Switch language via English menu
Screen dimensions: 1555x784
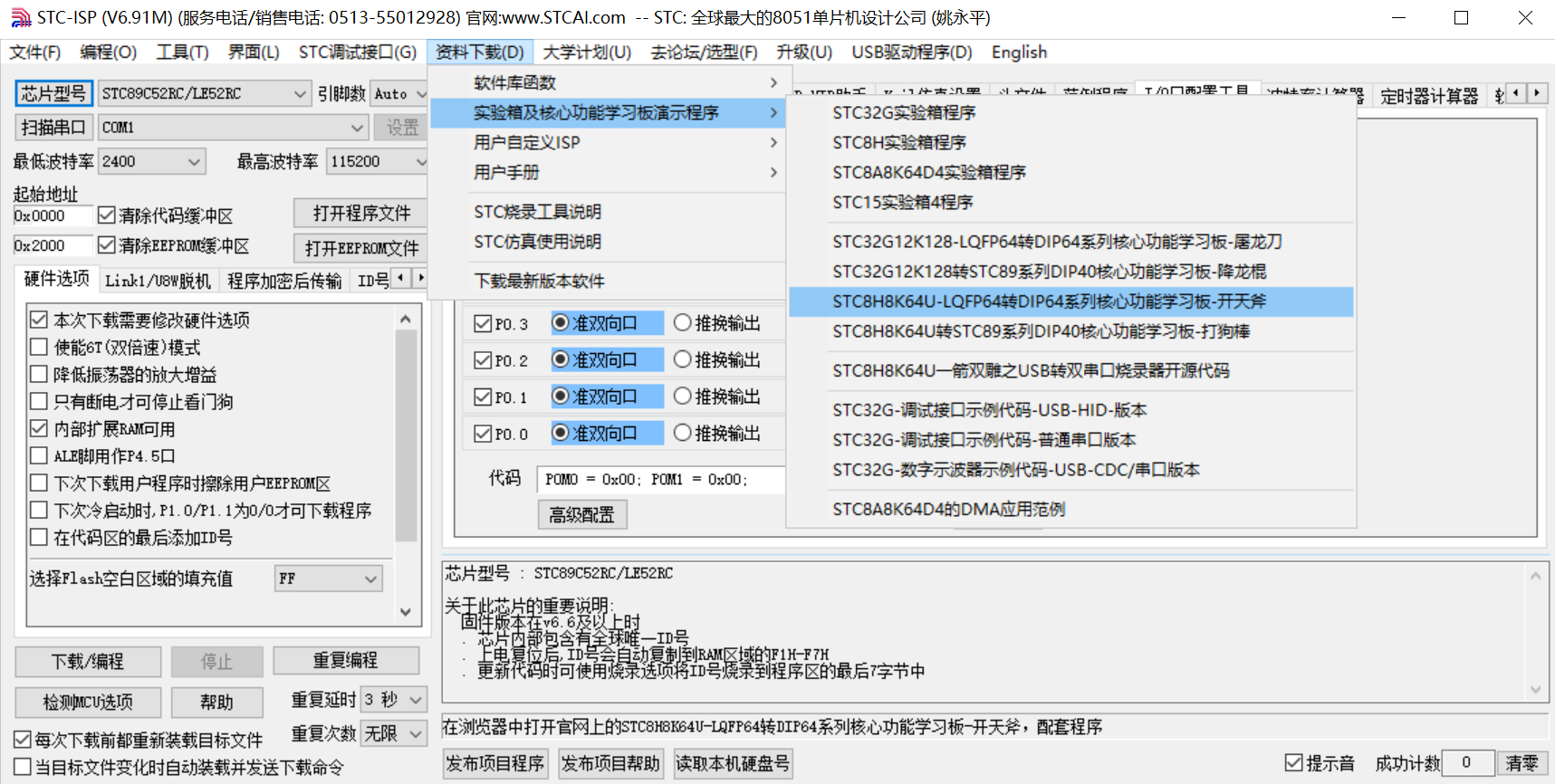coord(1019,53)
